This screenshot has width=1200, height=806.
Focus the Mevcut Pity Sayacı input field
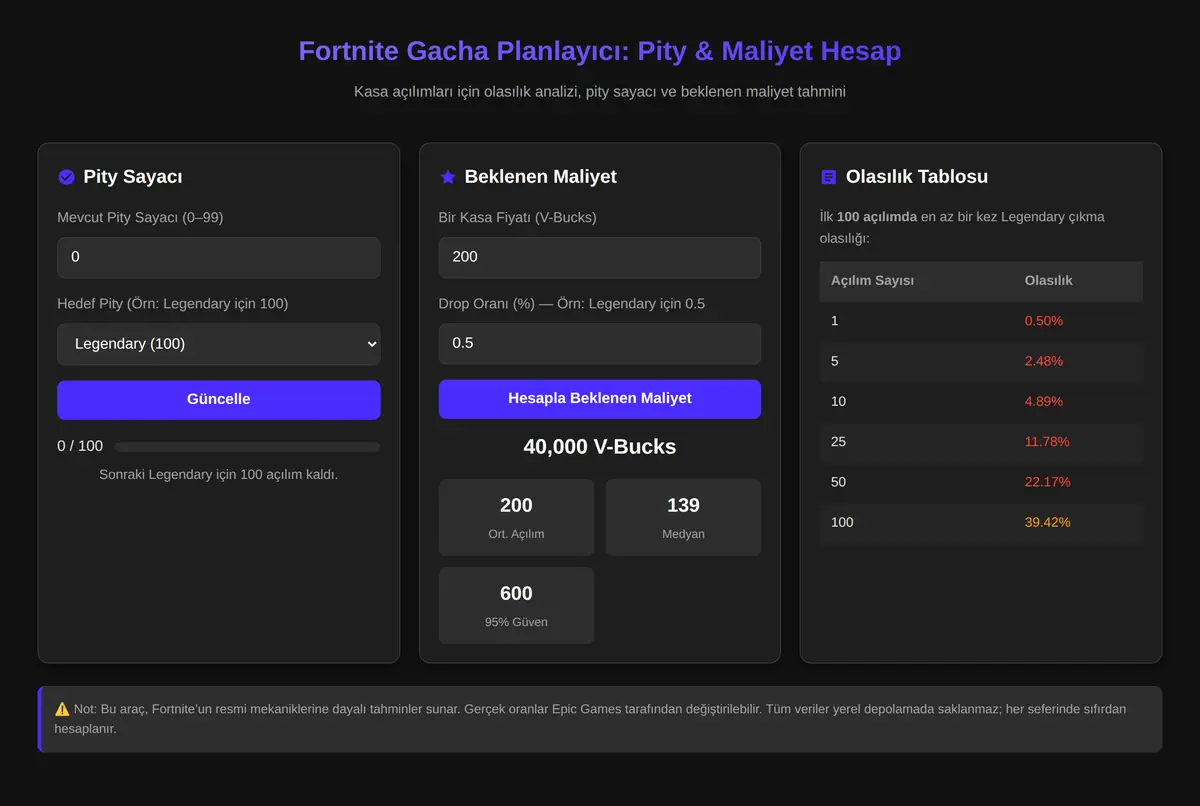219,257
